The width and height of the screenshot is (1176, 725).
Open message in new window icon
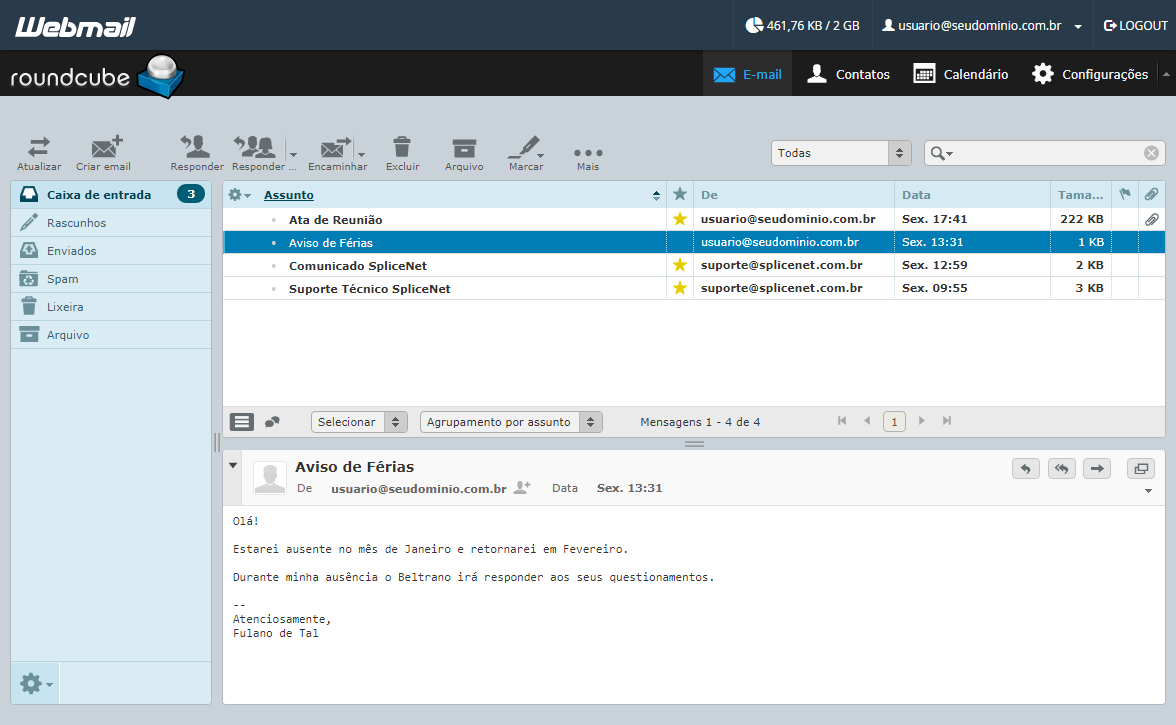pyautogui.click(x=1141, y=469)
